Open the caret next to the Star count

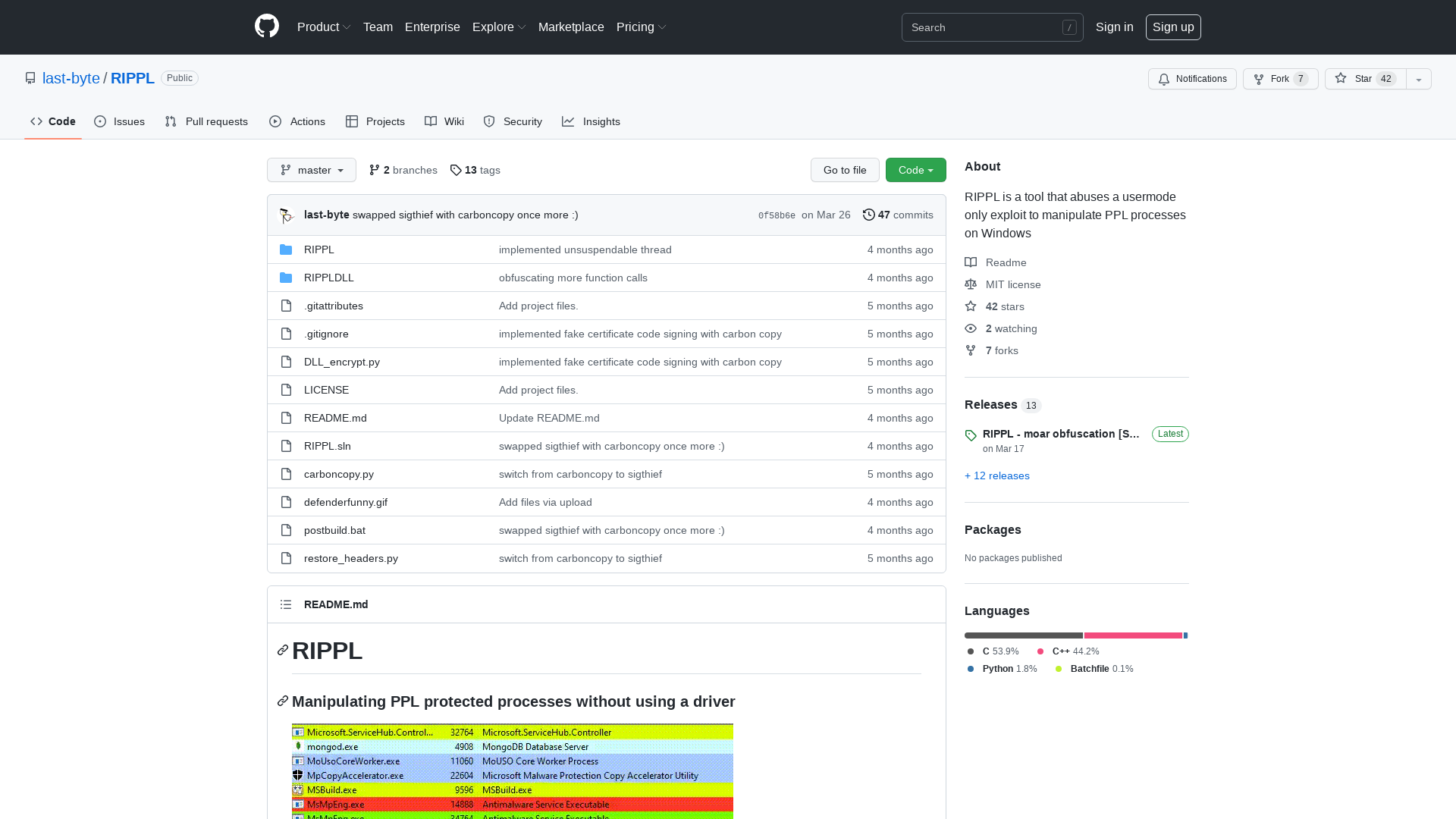click(1418, 79)
